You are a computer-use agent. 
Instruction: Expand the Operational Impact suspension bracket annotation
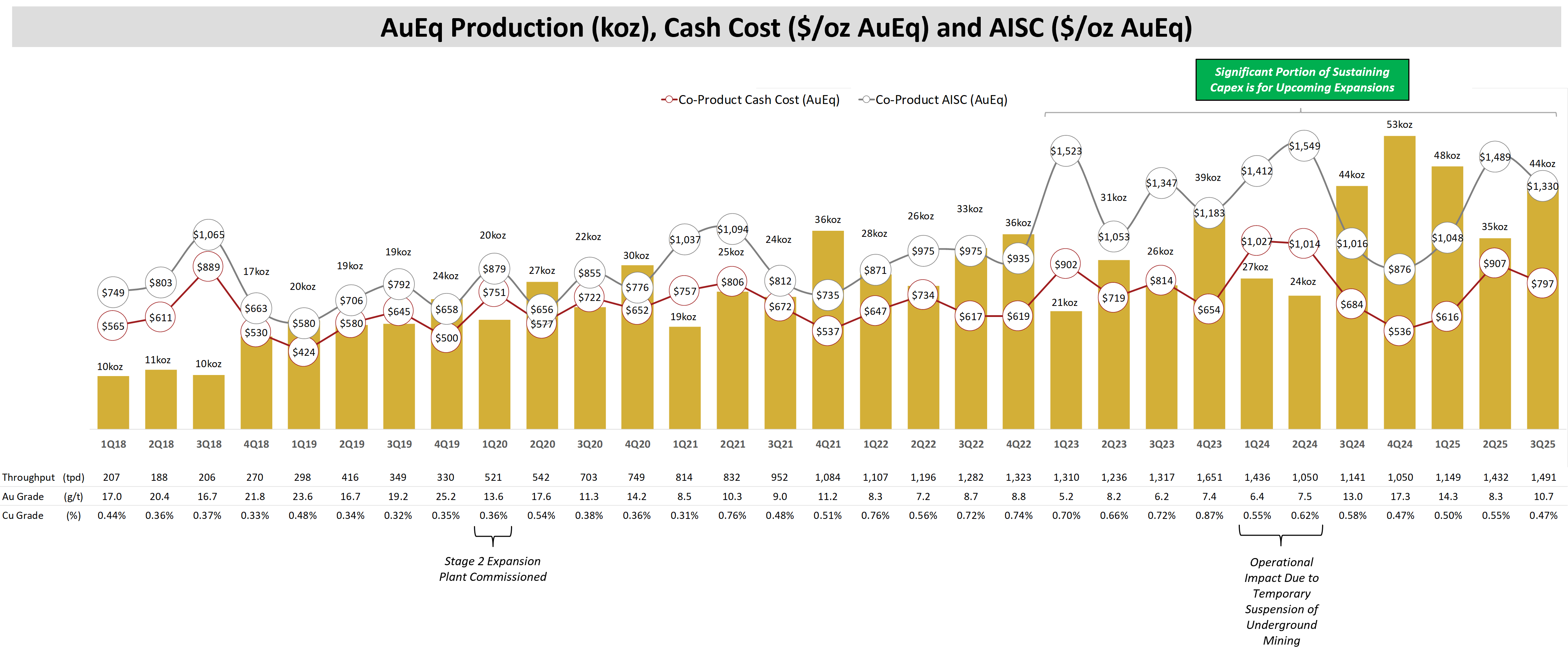(x=1281, y=536)
